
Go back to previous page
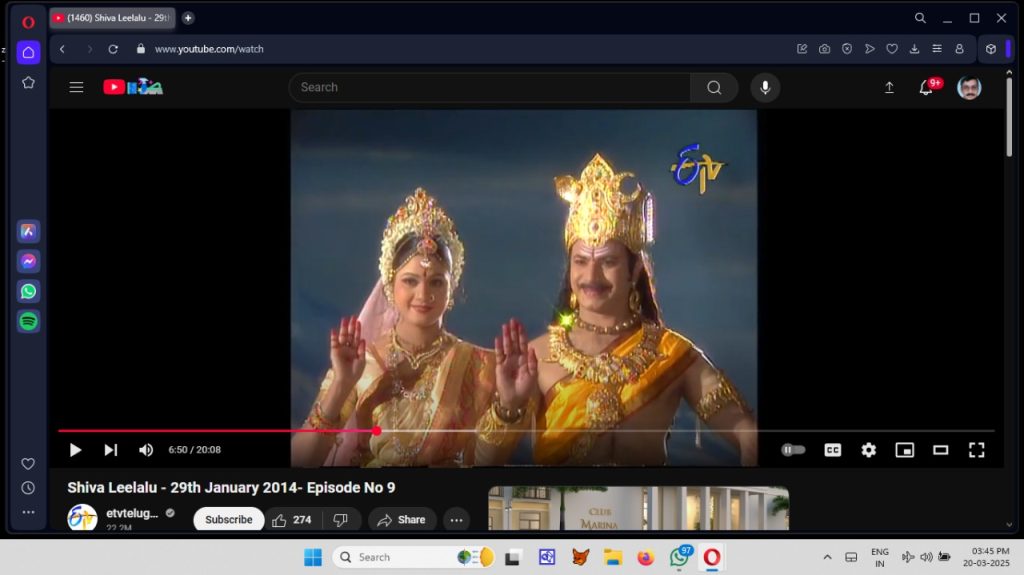[62, 49]
